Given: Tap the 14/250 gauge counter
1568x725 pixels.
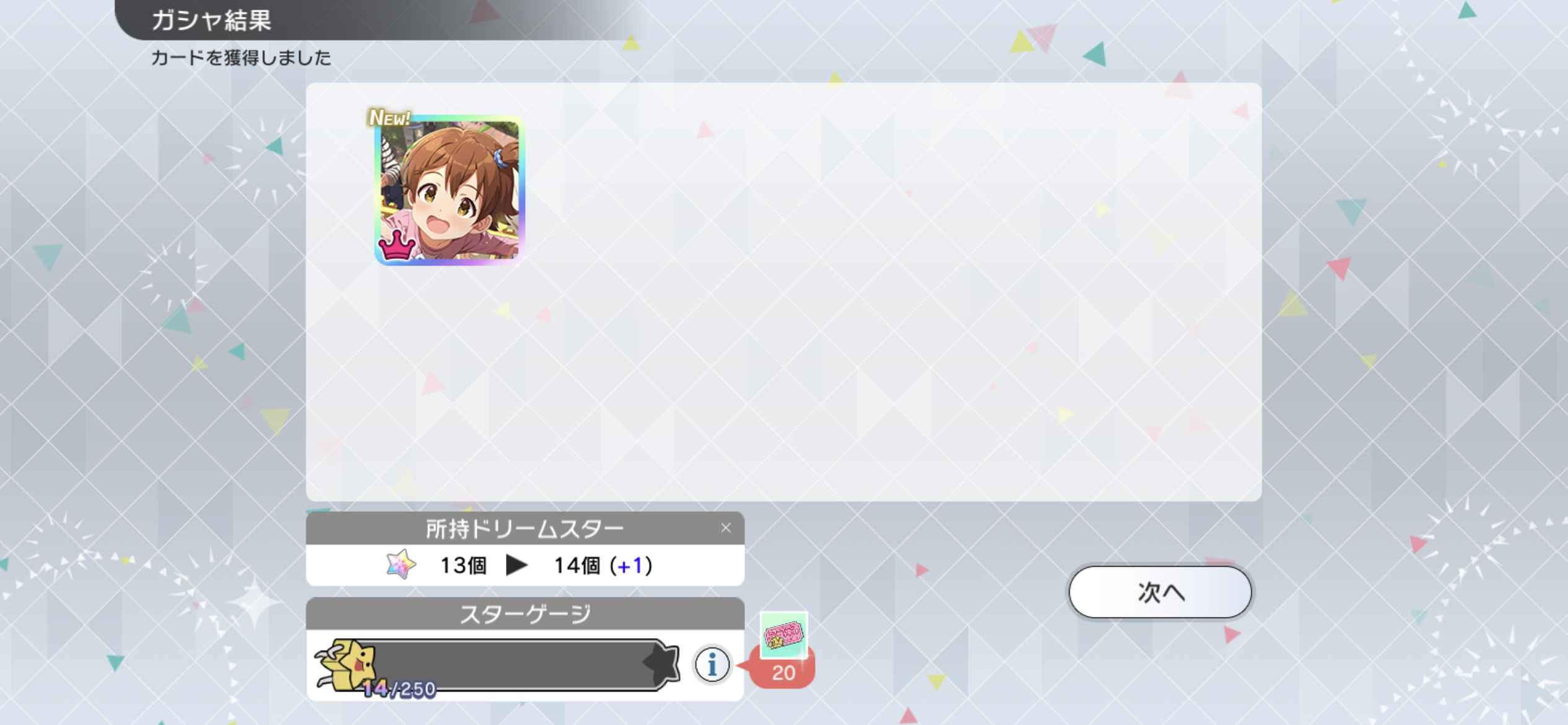Looking at the screenshot, I should (399, 688).
